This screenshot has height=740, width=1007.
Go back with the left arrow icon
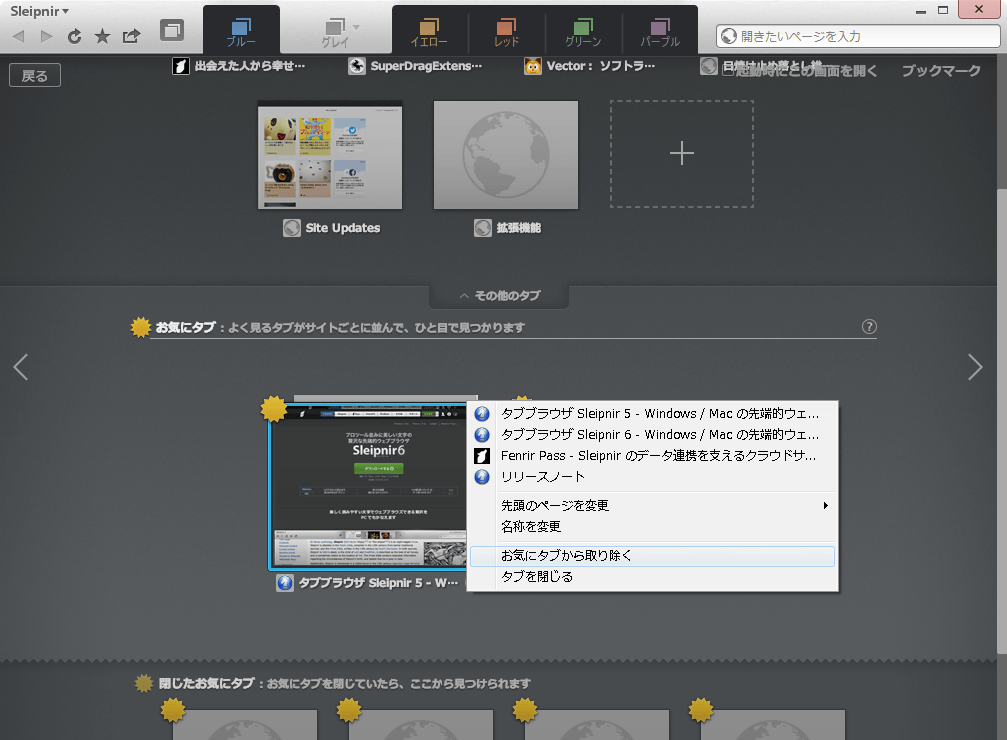[19, 37]
